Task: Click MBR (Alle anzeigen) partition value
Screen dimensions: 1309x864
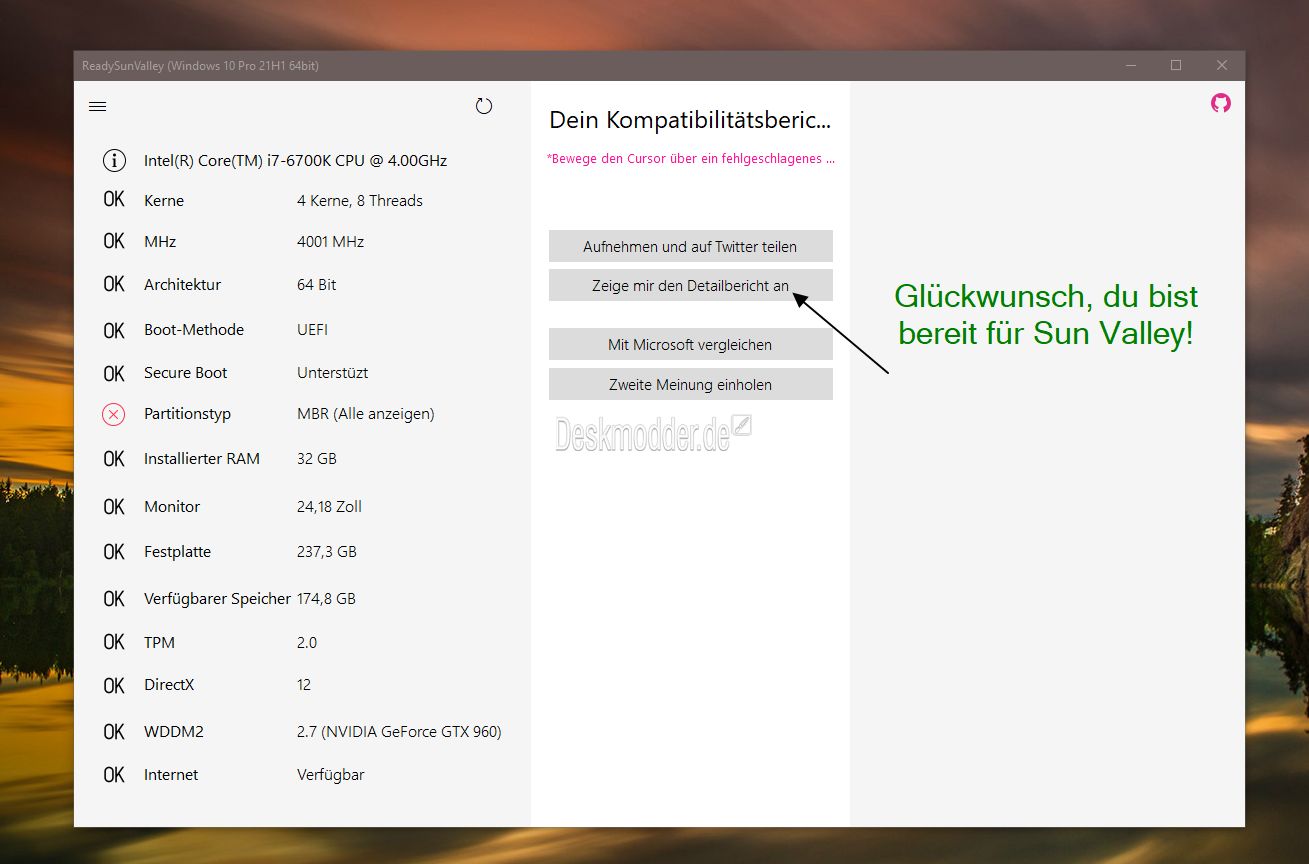Action: coord(366,413)
